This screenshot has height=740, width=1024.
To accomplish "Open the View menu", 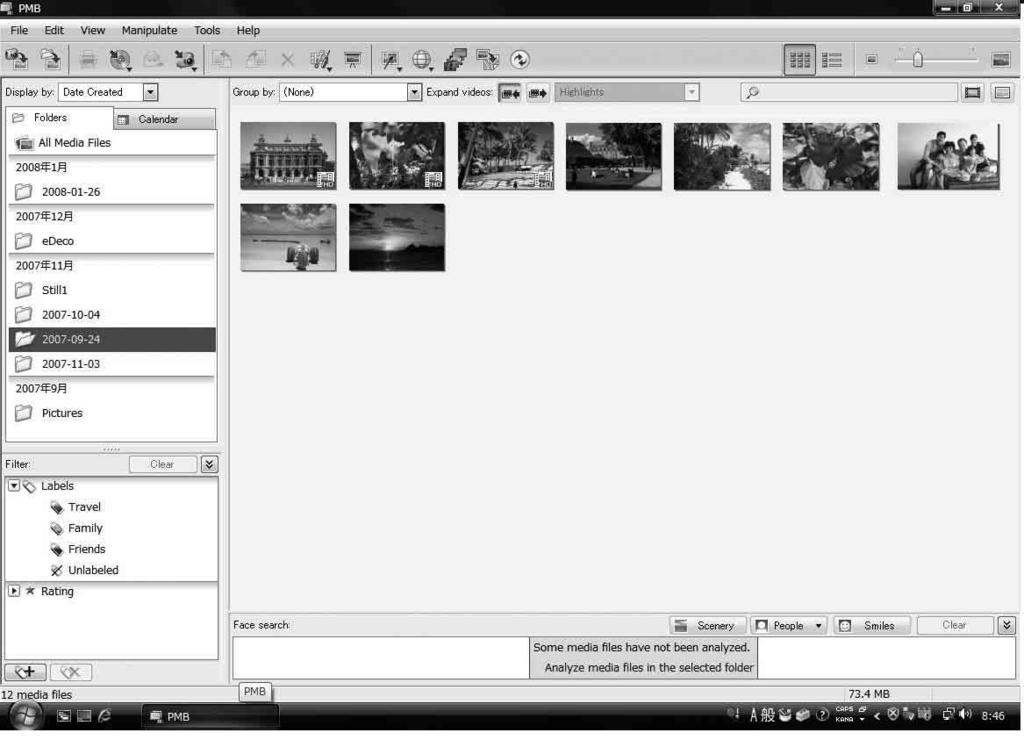I will [93, 30].
